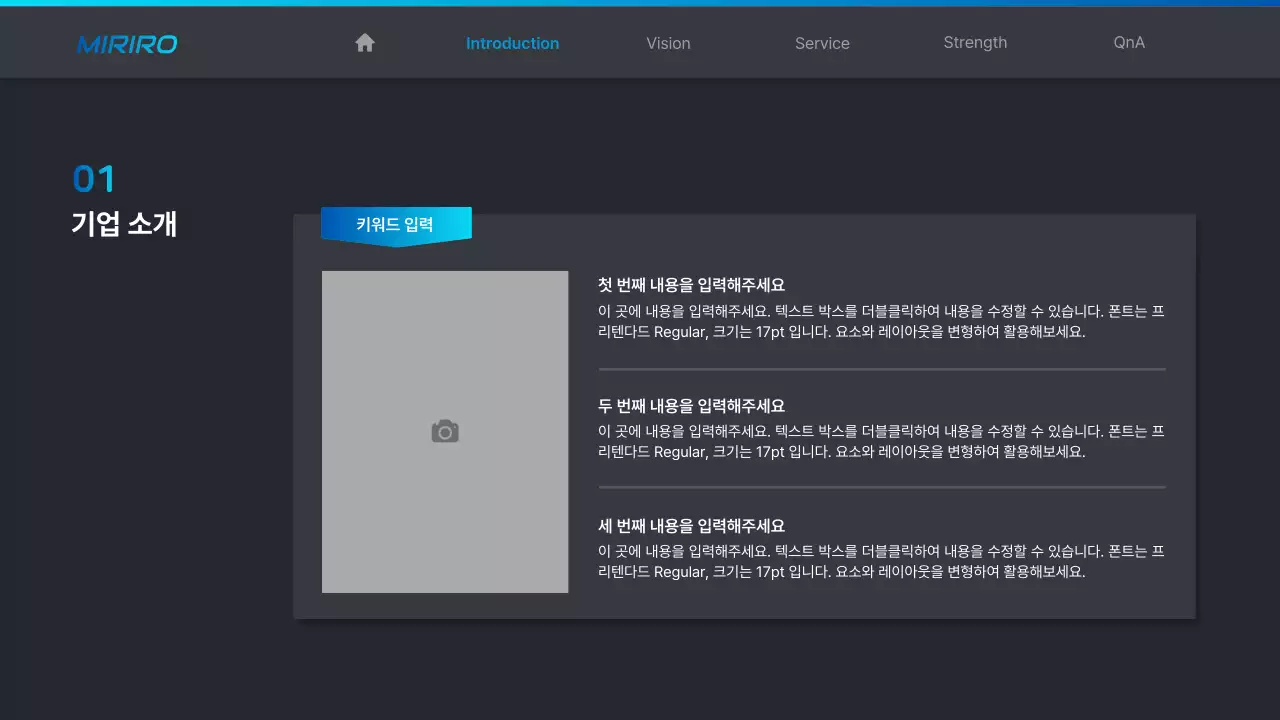Click the divider line under the first section
Screen dimensions: 1280x720
(x=880, y=368)
